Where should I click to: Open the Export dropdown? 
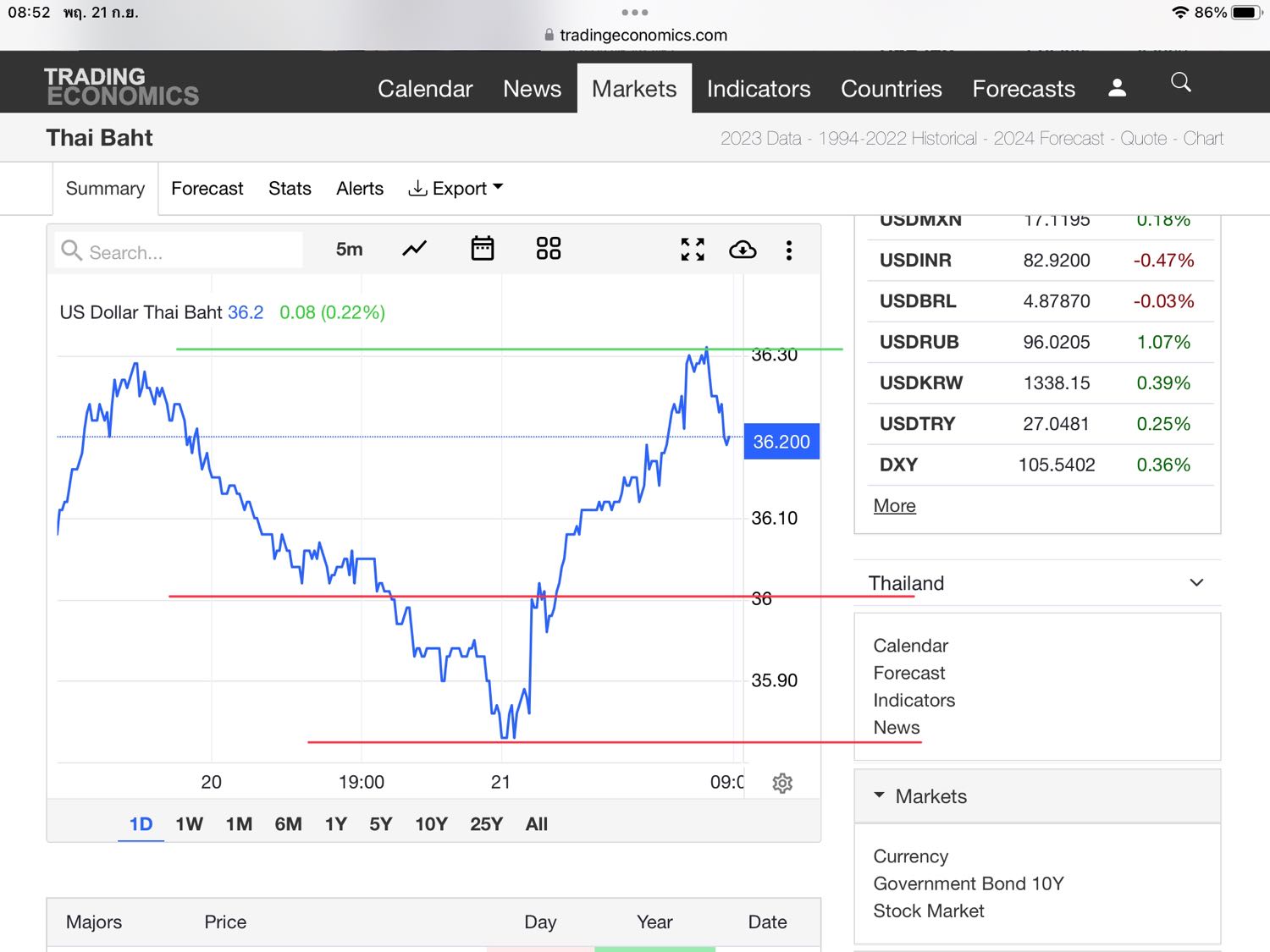[x=456, y=189]
